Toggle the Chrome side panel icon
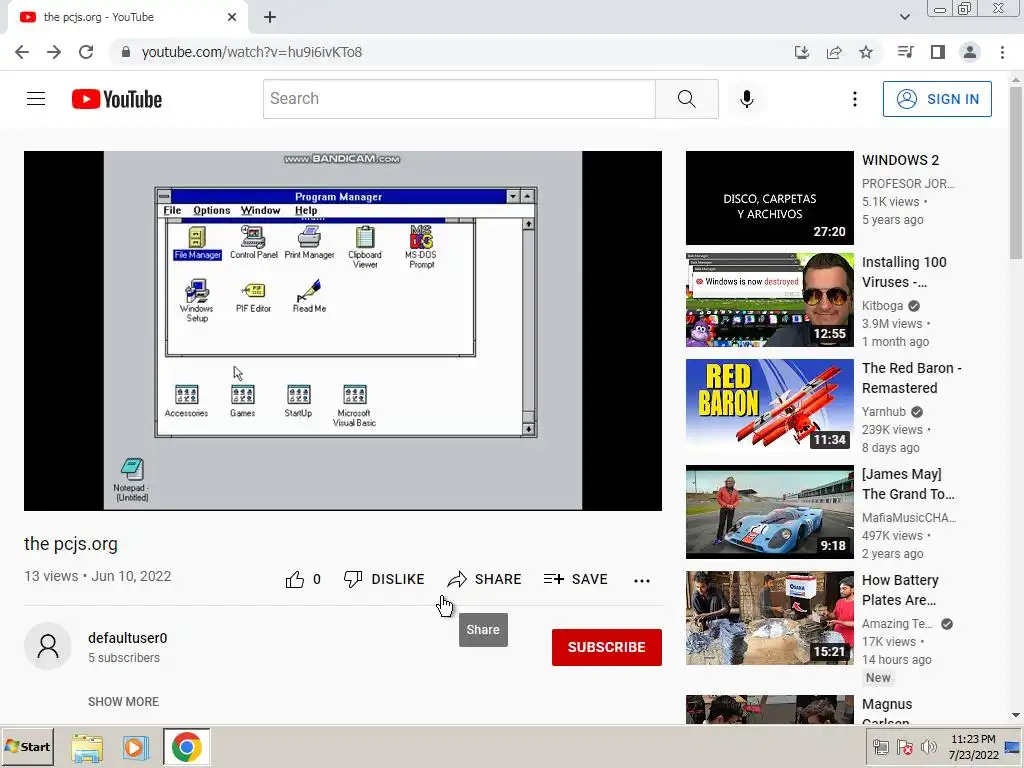Screen dimensions: 1024x768 coord(938,52)
